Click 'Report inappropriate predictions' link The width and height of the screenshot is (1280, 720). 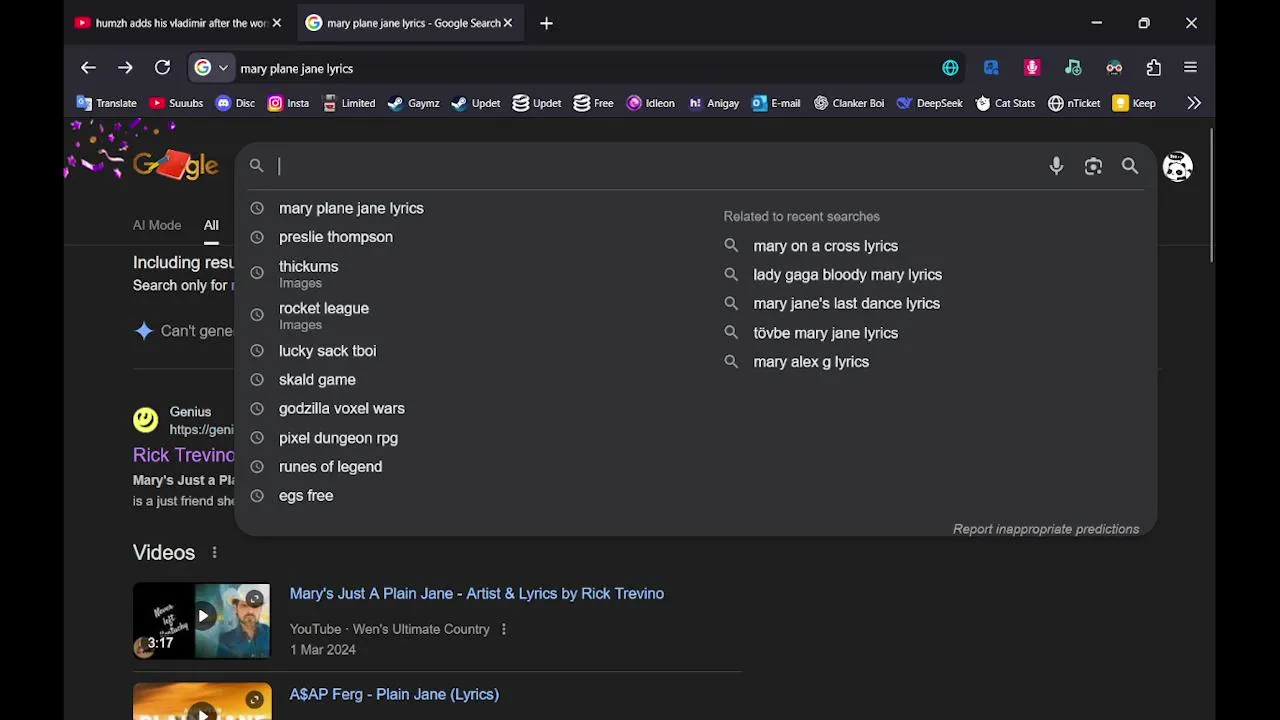pos(1046,529)
